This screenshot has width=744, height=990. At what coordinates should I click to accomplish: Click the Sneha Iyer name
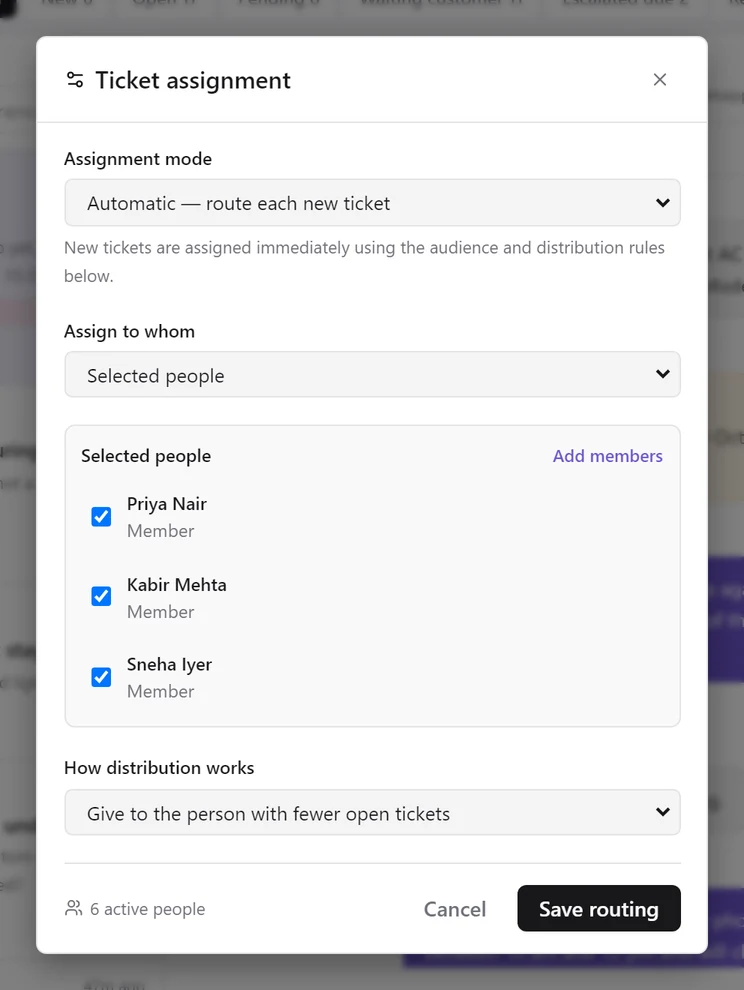[x=169, y=664]
